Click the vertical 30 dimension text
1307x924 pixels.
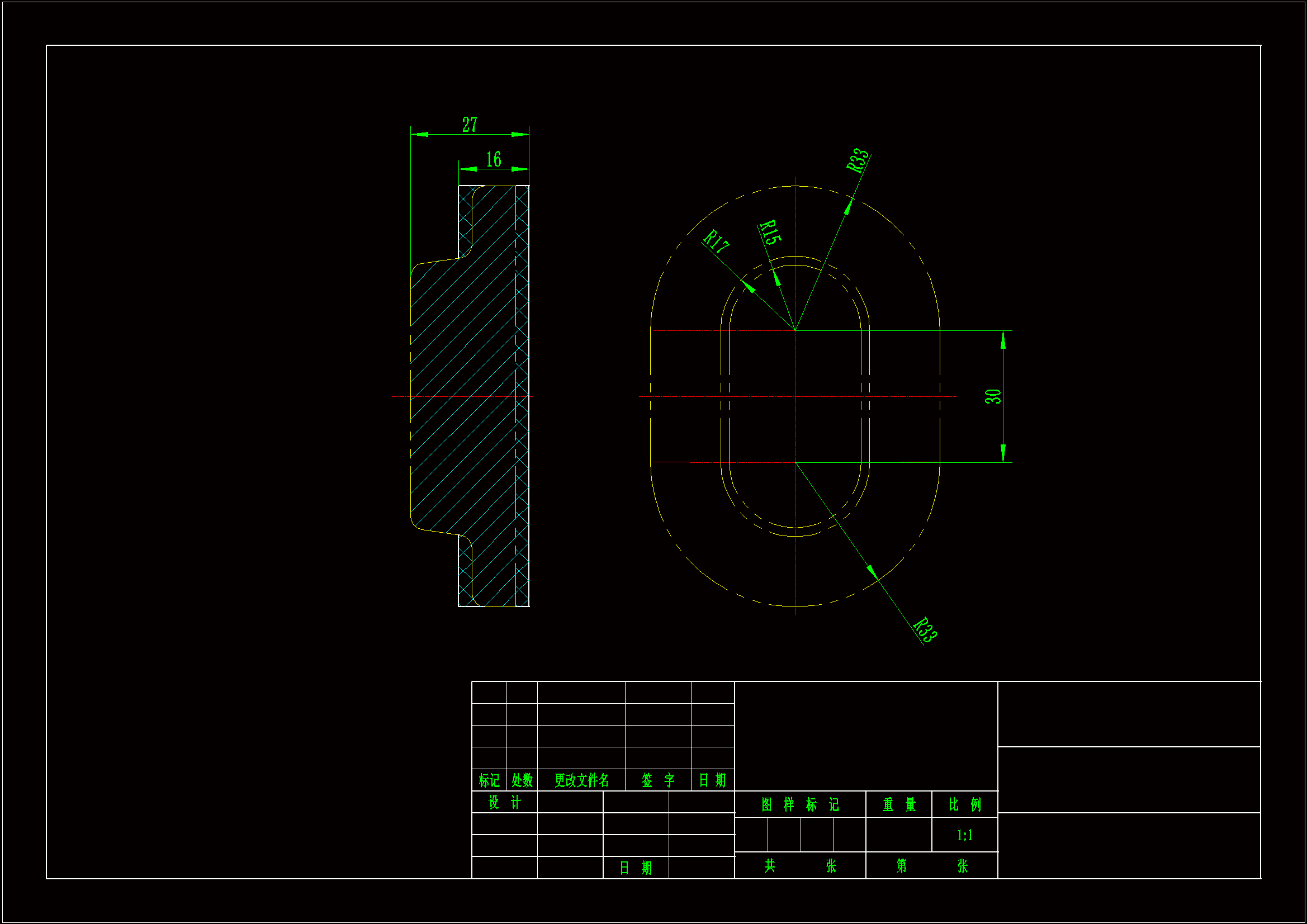pyautogui.click(x=992, y=396)
